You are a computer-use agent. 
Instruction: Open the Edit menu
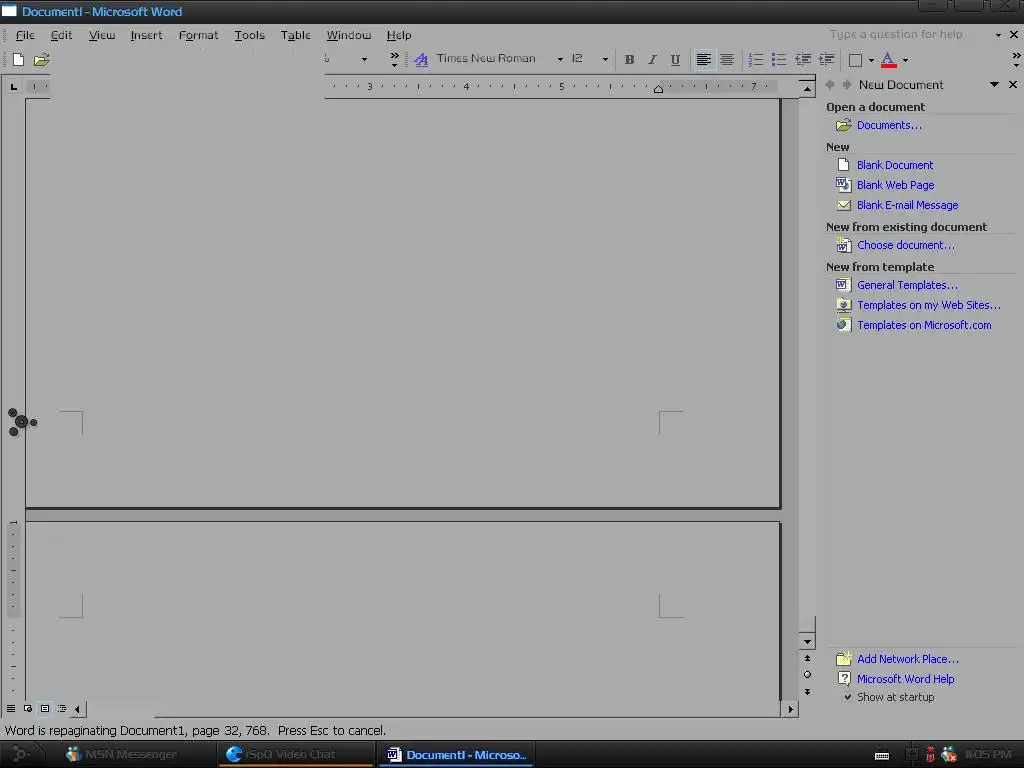tap(61, 35)
